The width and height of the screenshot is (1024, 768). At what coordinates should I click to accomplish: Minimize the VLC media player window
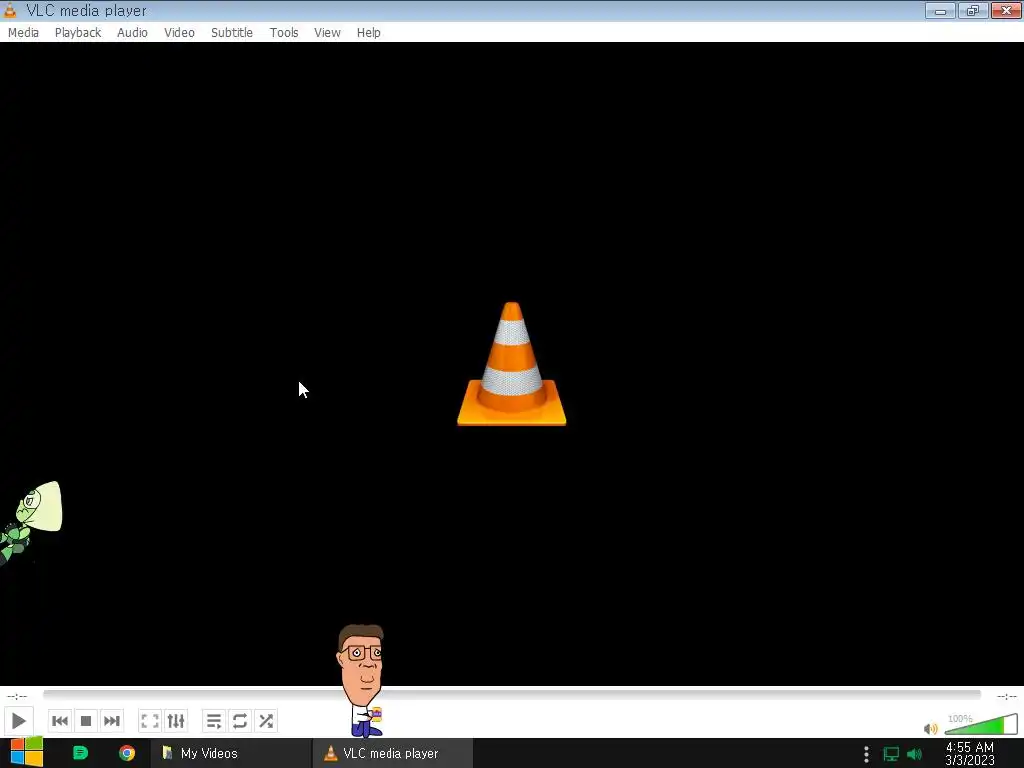pyautogui.click(x=940, y=10)
